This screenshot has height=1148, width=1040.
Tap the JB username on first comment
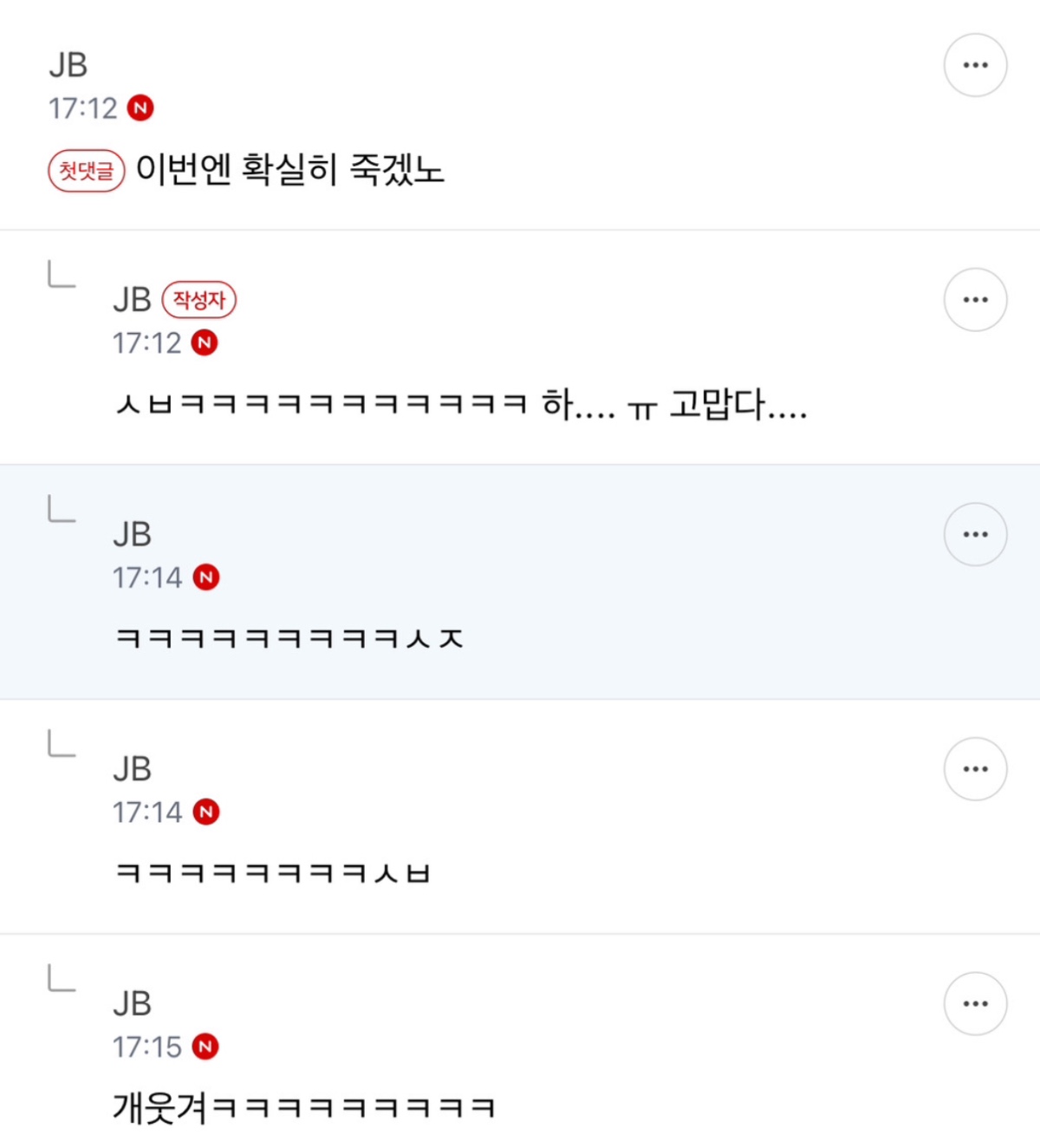(x=68, y=65)
